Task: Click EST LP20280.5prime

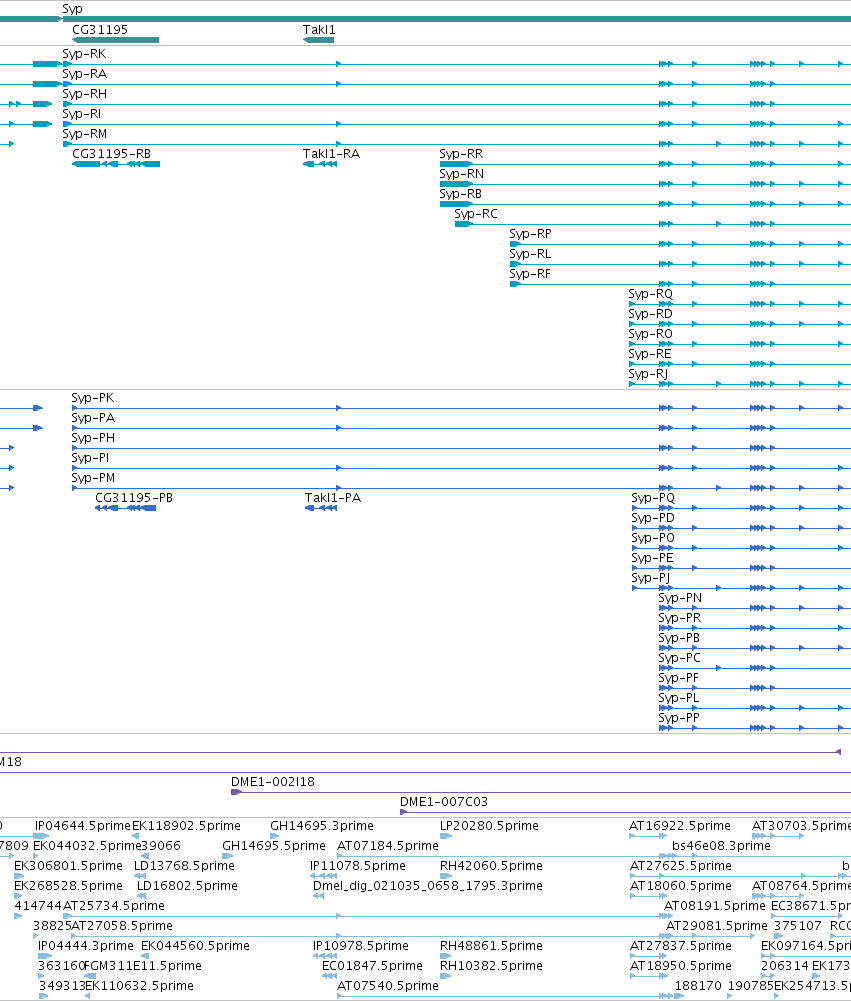Action: [x=489, y=825]
